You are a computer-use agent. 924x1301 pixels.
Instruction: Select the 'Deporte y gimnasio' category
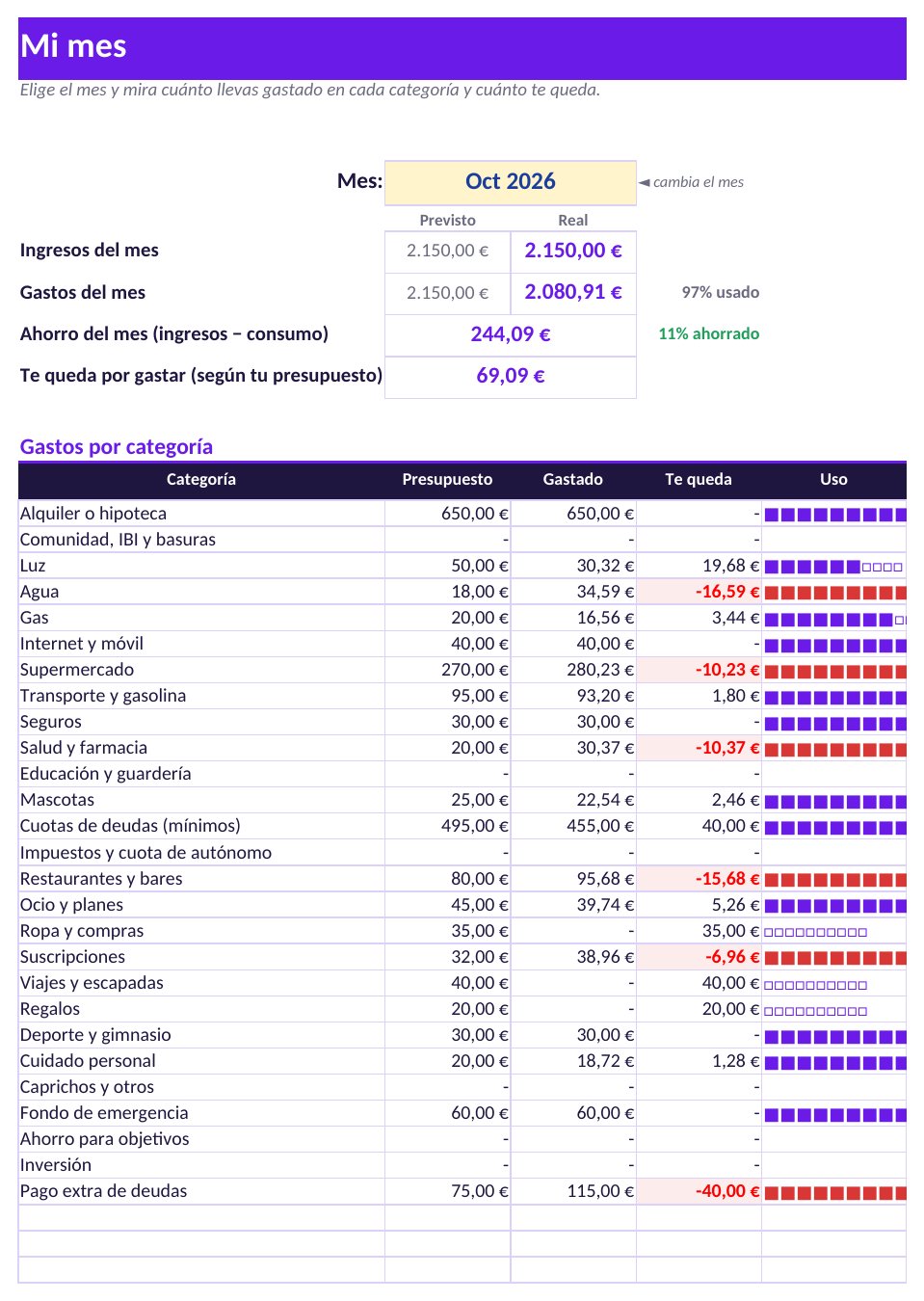click(x=201, y=1035)
